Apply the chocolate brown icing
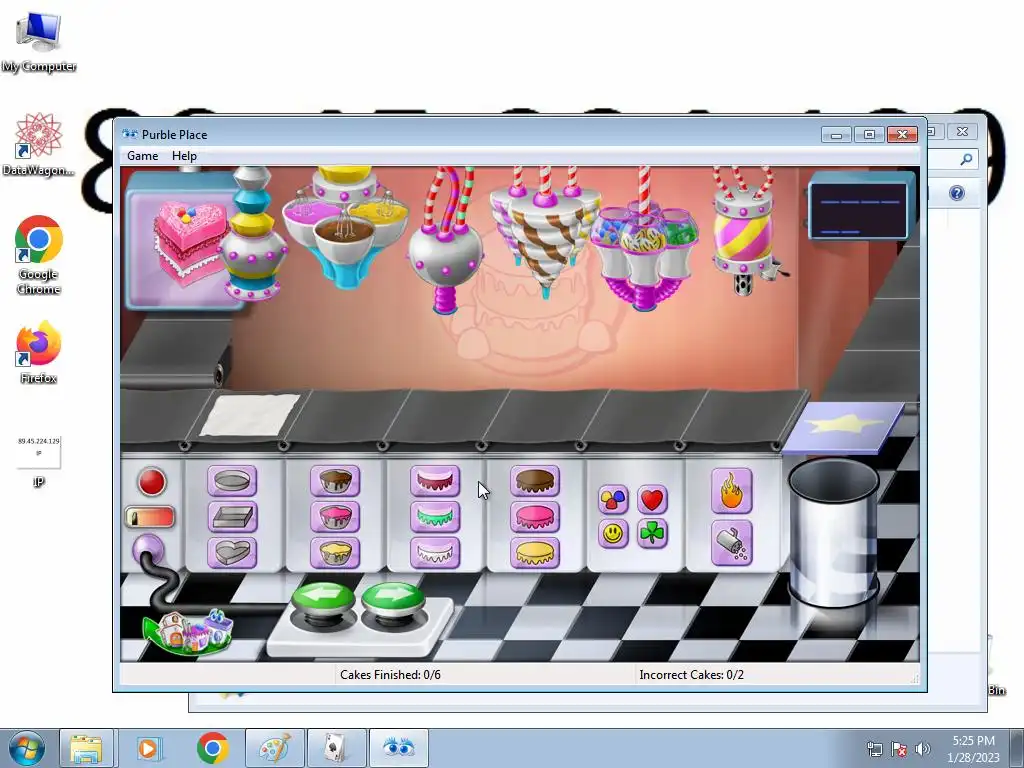Image resolution: width=1024 pixels, height=768 pixels. tap(535, 481)
